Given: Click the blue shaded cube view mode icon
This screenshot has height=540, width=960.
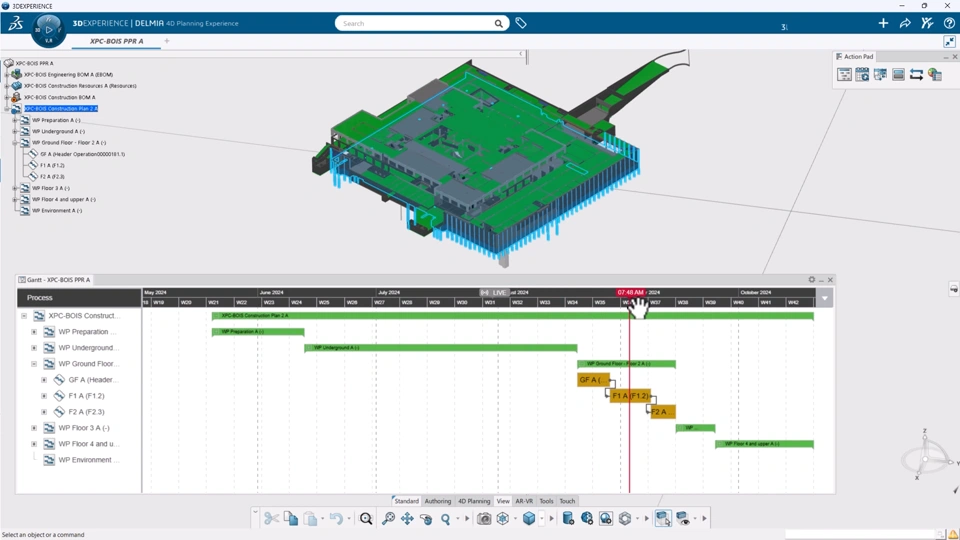Looking at the screenshot, I should 529,519.
